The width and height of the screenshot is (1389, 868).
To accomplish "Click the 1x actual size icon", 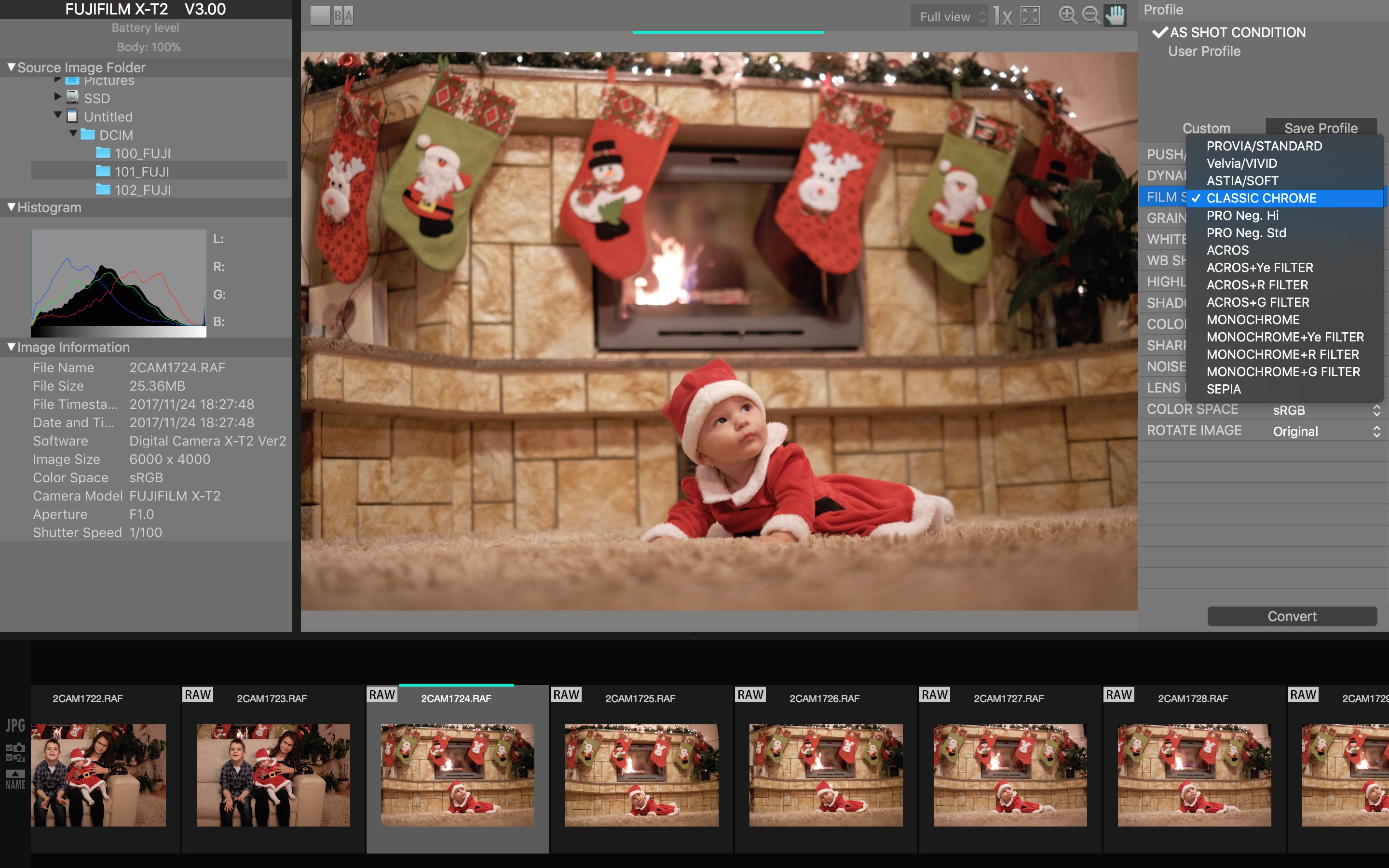I will (x=1003, y=15).
